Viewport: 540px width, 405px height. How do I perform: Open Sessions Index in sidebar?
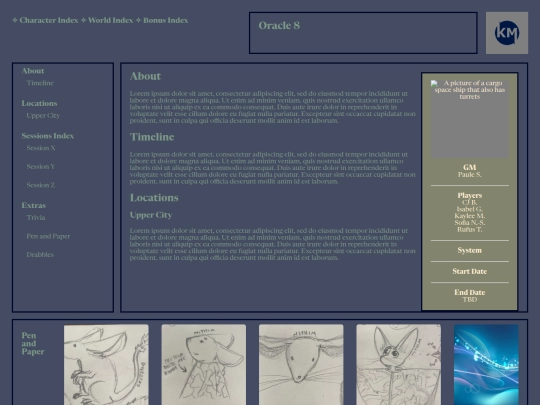[48, 136]
